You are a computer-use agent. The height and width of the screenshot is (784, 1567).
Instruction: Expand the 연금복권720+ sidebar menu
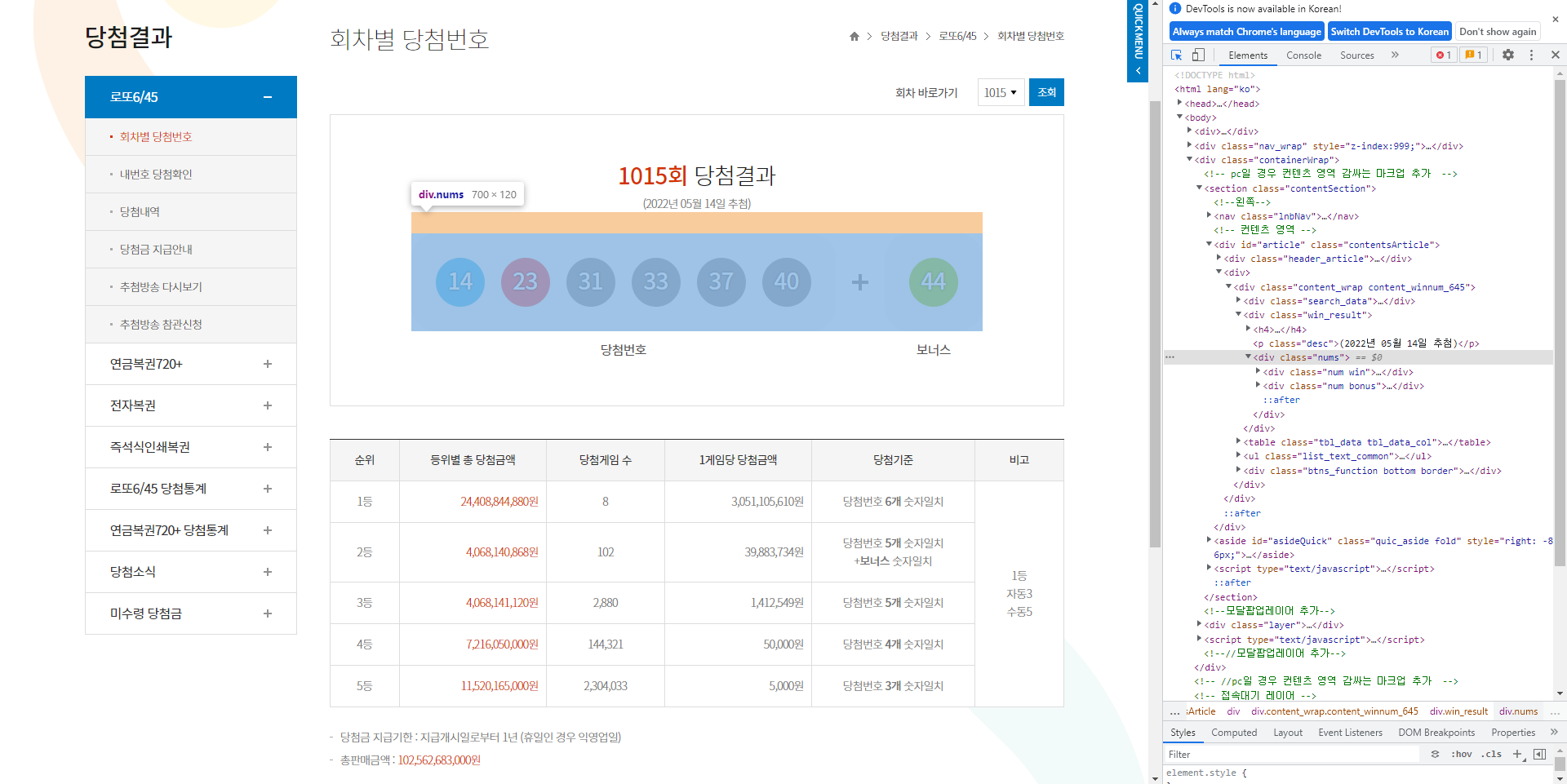(191, 364)
